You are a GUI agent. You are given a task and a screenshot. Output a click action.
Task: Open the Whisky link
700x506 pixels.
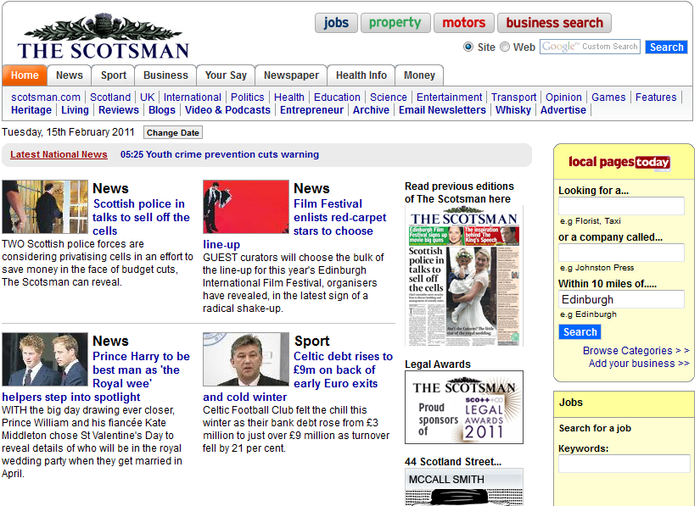513,110
